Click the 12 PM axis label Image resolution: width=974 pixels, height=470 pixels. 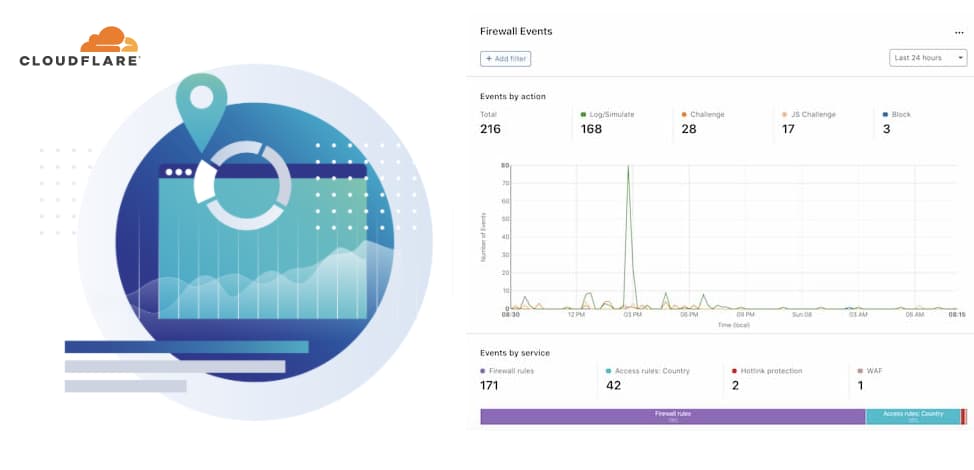click(x=576, y=315)
